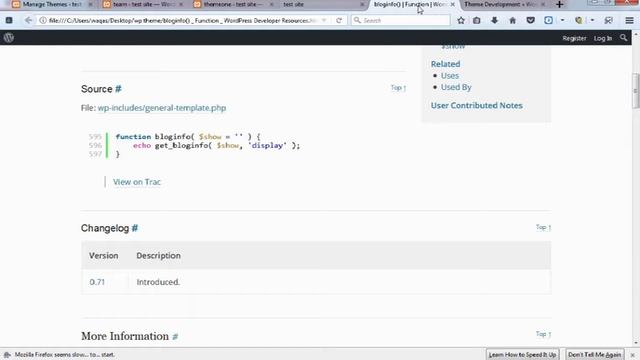Screen dimensions: 640x360
Task: Open the Uses link in sidebar
Action: [450, 76]
